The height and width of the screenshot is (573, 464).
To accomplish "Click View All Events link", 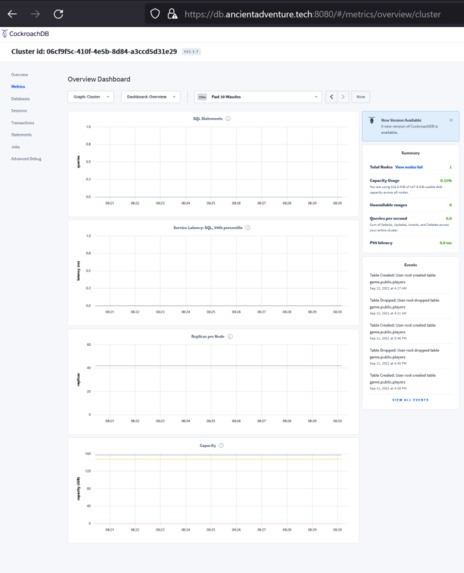I will [410, 400].
